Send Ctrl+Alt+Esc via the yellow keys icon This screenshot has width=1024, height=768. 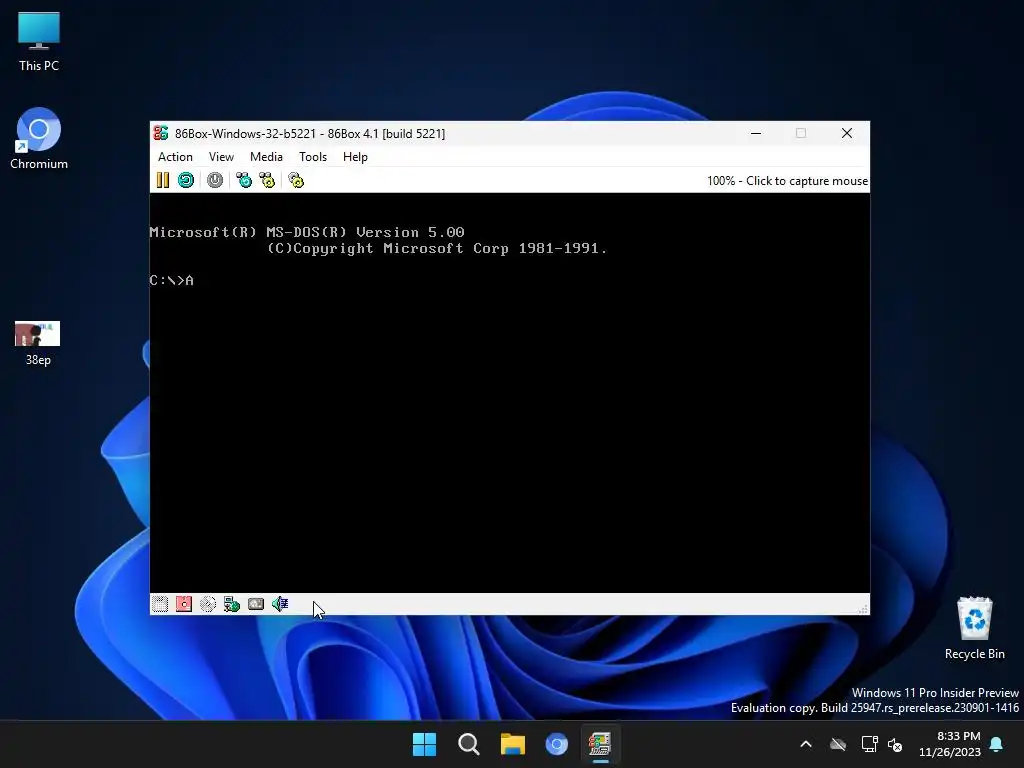tap(267, 180)
